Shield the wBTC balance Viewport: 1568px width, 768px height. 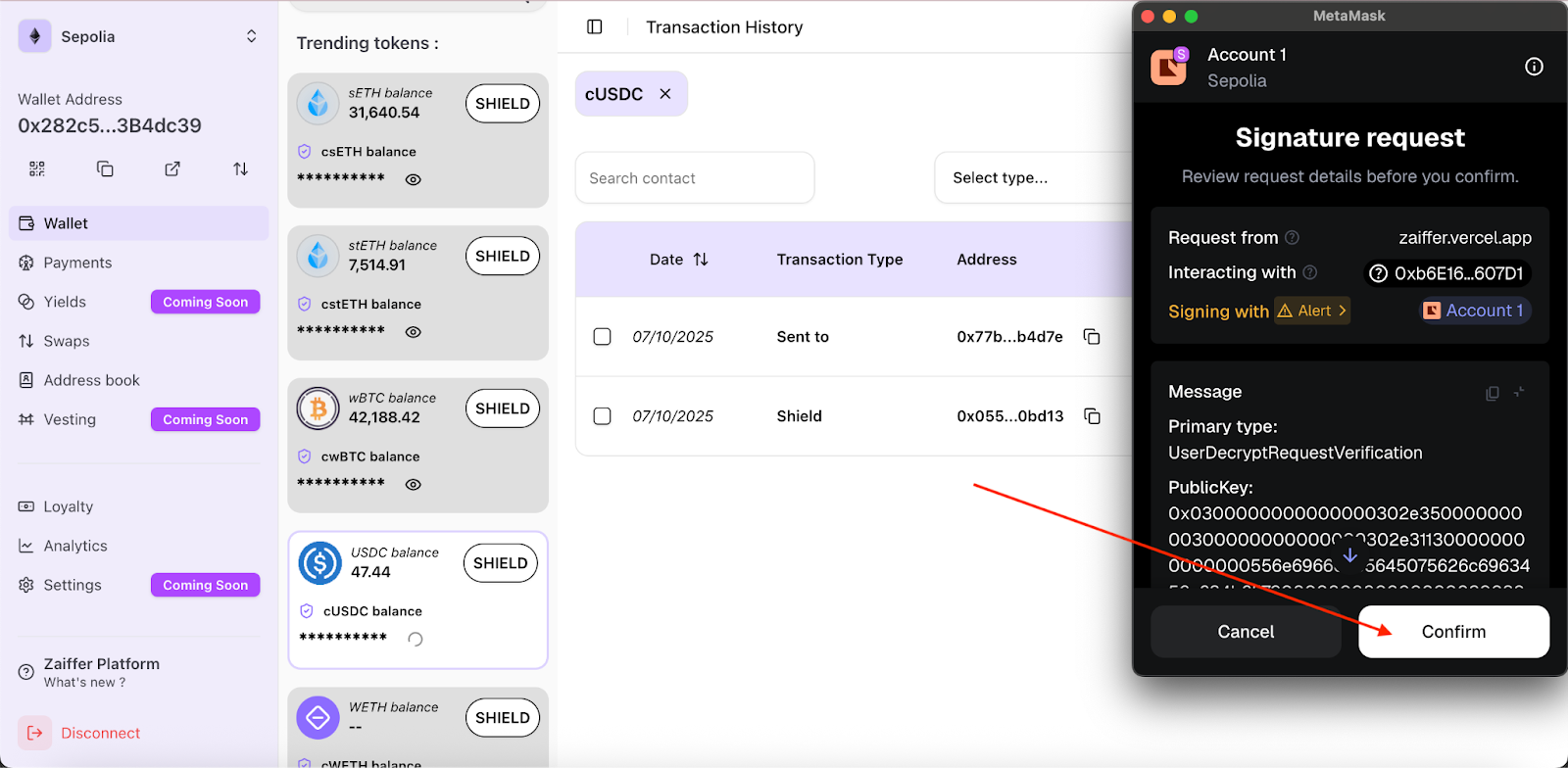click(503, 408)
